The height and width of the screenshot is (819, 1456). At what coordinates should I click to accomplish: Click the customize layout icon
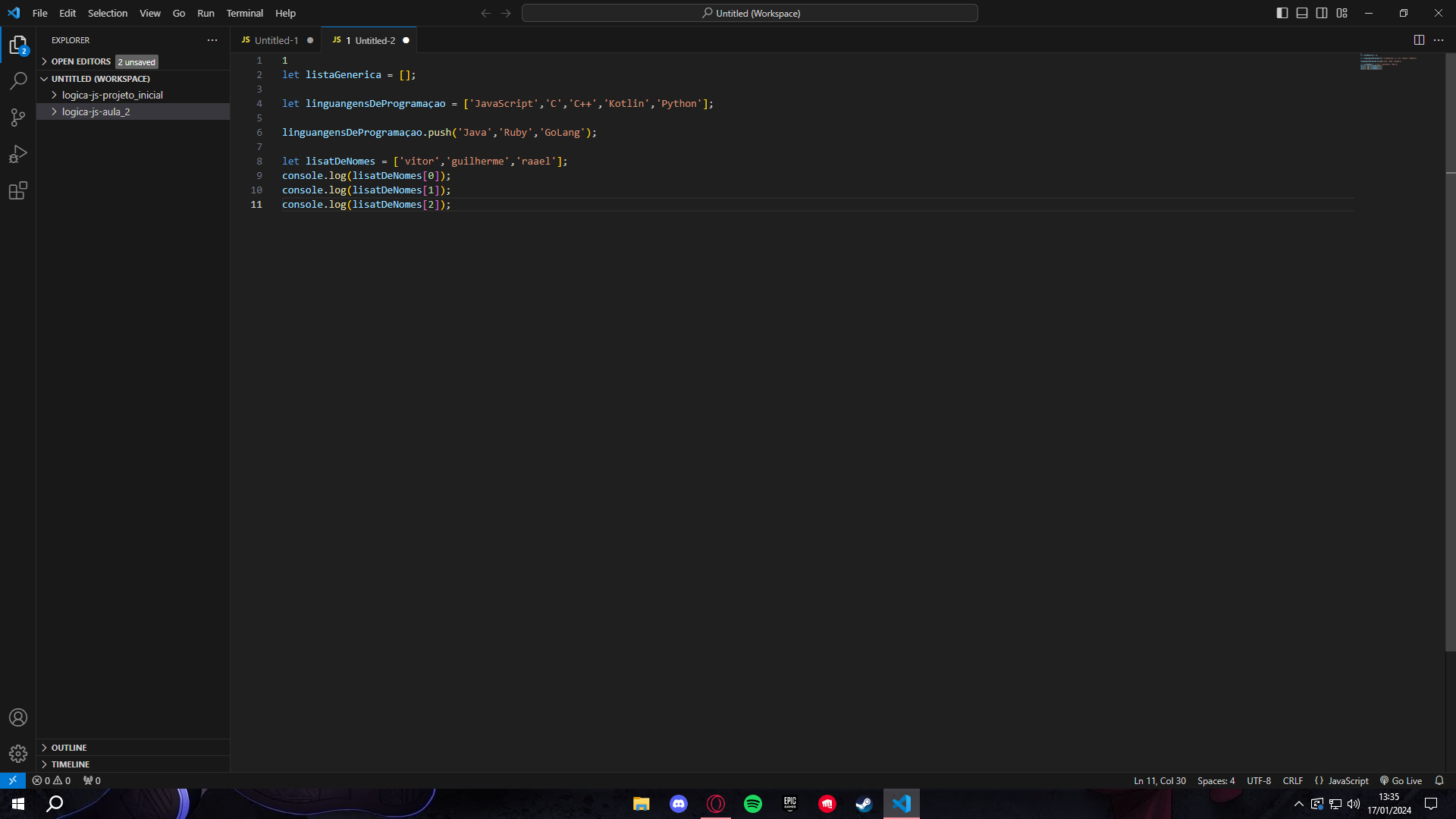(1342, 12)
